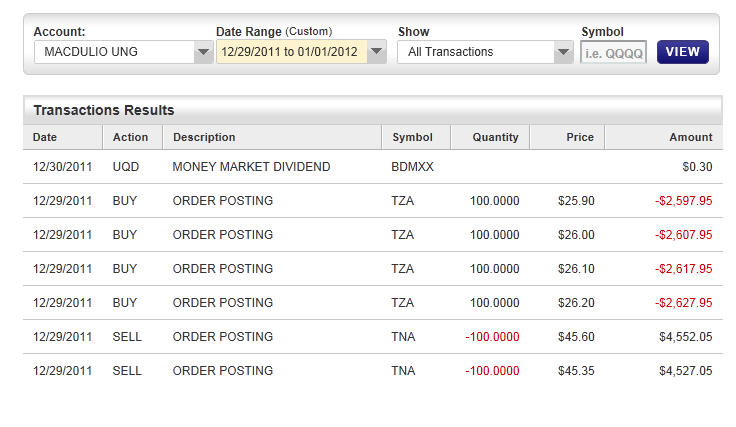
Task: Sort by the Action column header
Action: point(130,137)
